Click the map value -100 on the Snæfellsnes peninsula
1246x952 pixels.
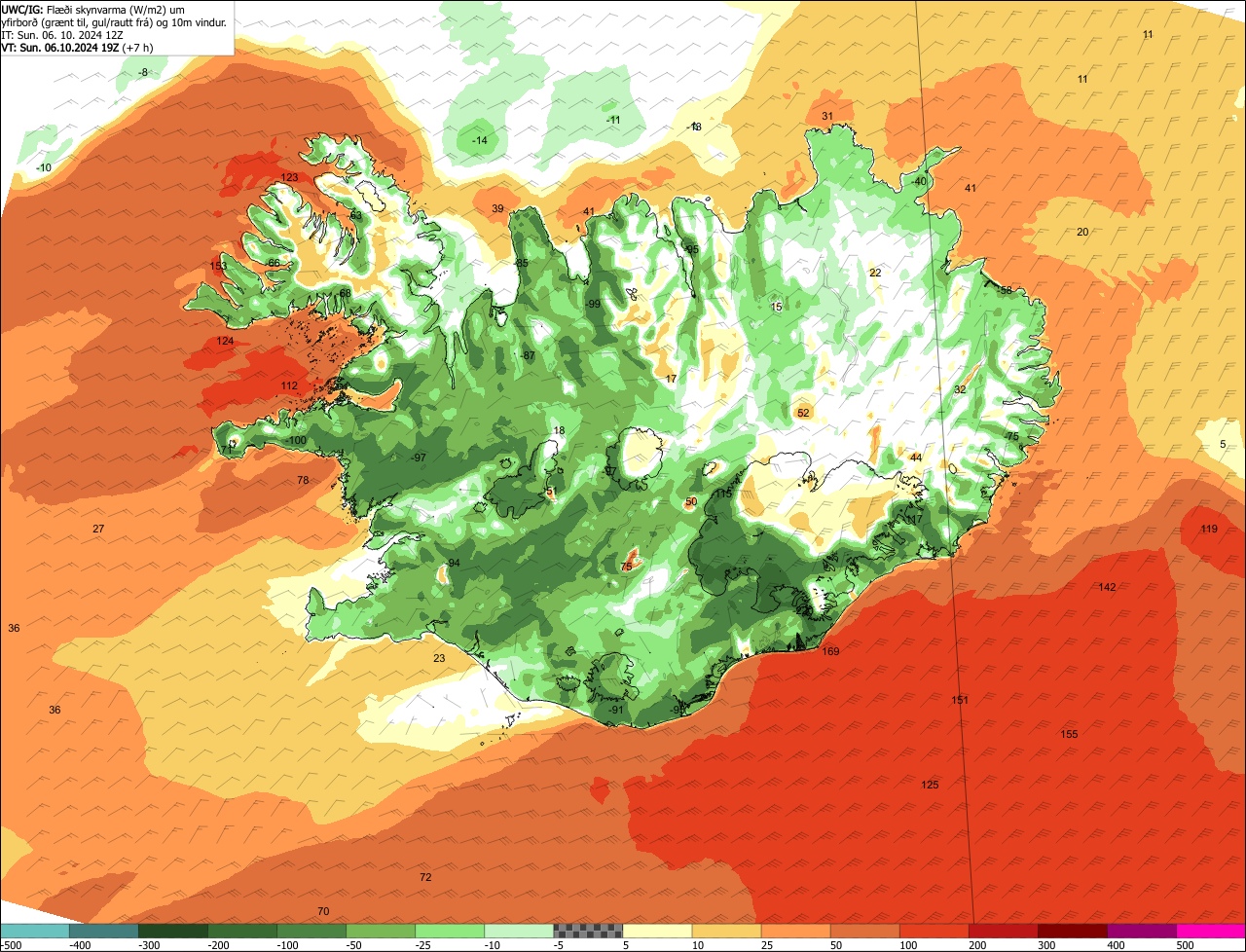click(296, 441)
